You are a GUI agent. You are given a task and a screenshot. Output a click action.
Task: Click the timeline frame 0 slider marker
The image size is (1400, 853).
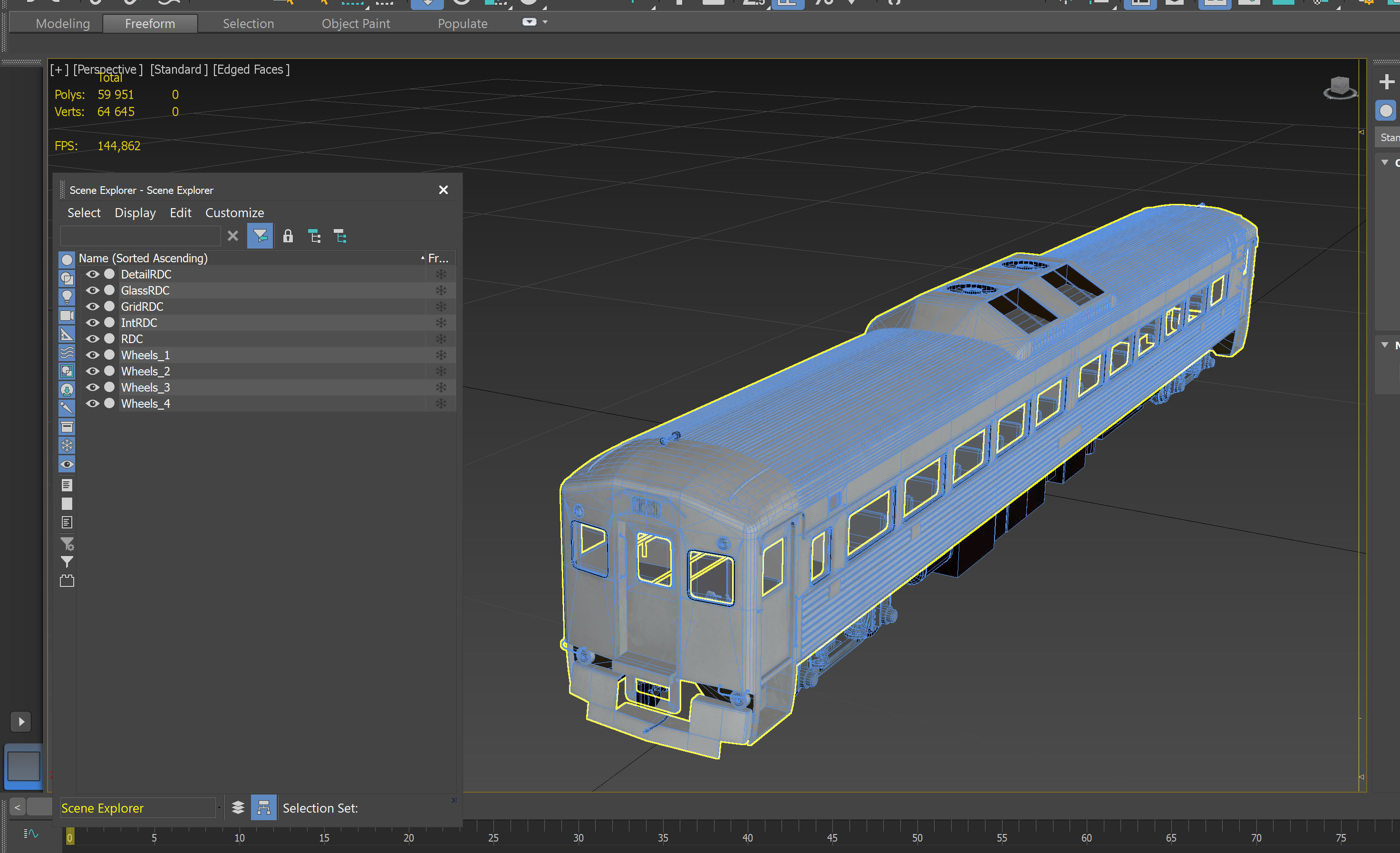(x=70, y=837)
